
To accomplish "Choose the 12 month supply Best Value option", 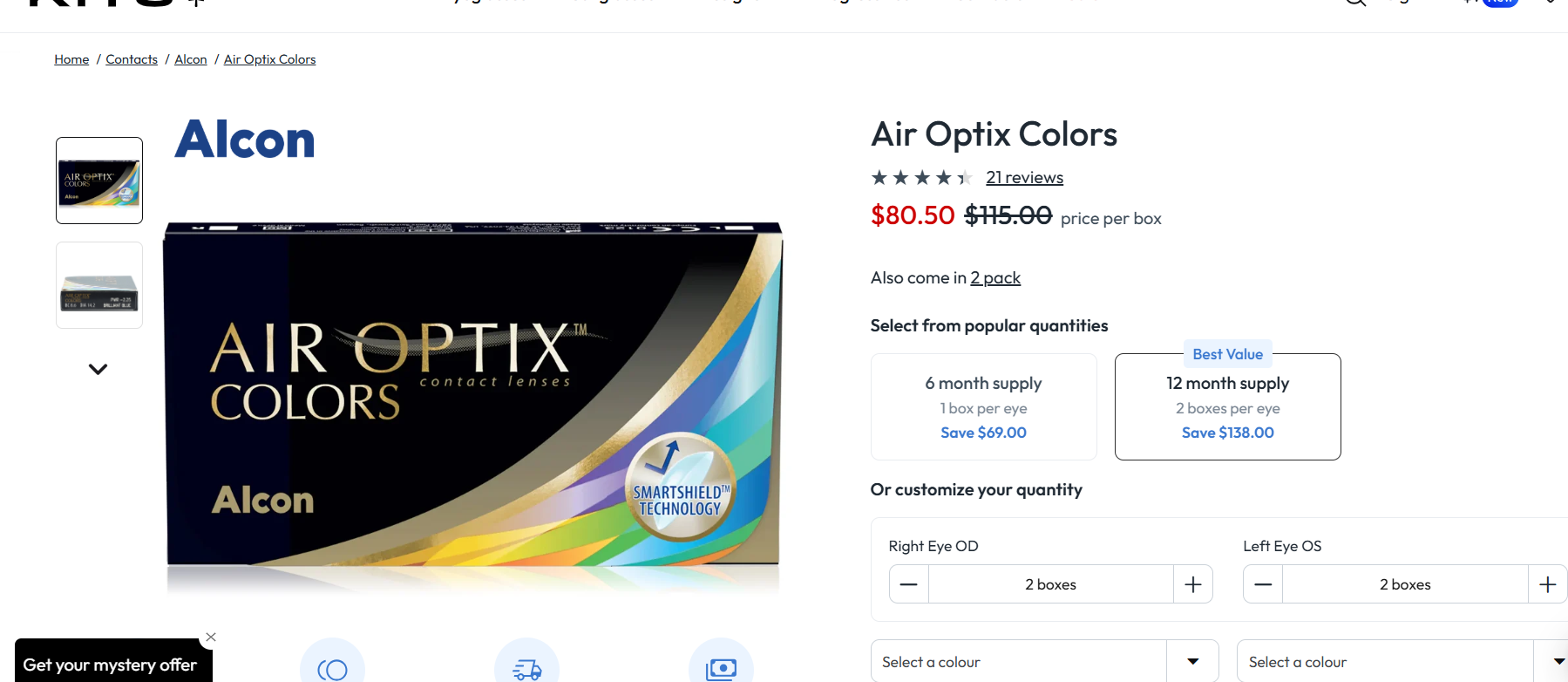I will coord(1227,406).
